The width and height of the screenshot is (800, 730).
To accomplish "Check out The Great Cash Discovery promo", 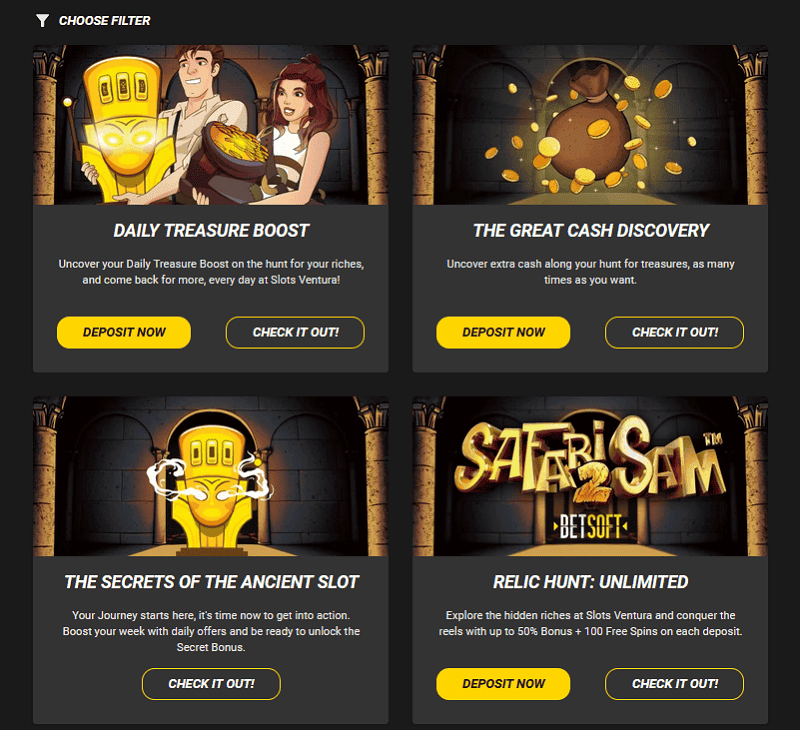I will click(674, 333).
